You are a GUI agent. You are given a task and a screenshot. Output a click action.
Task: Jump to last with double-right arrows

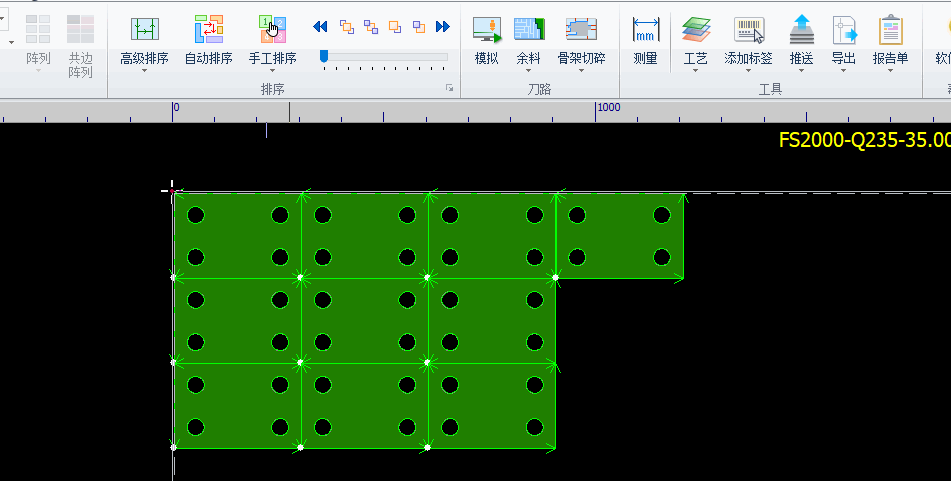coord(443,27)
